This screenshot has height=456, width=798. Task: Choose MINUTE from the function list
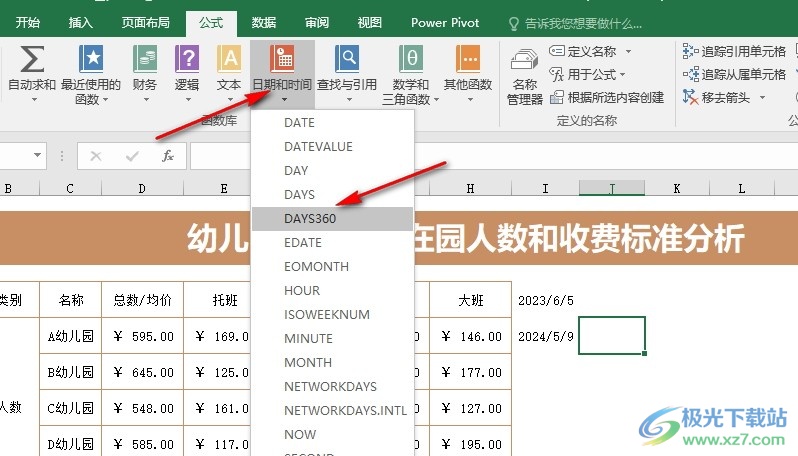click(x=333, y=338)
